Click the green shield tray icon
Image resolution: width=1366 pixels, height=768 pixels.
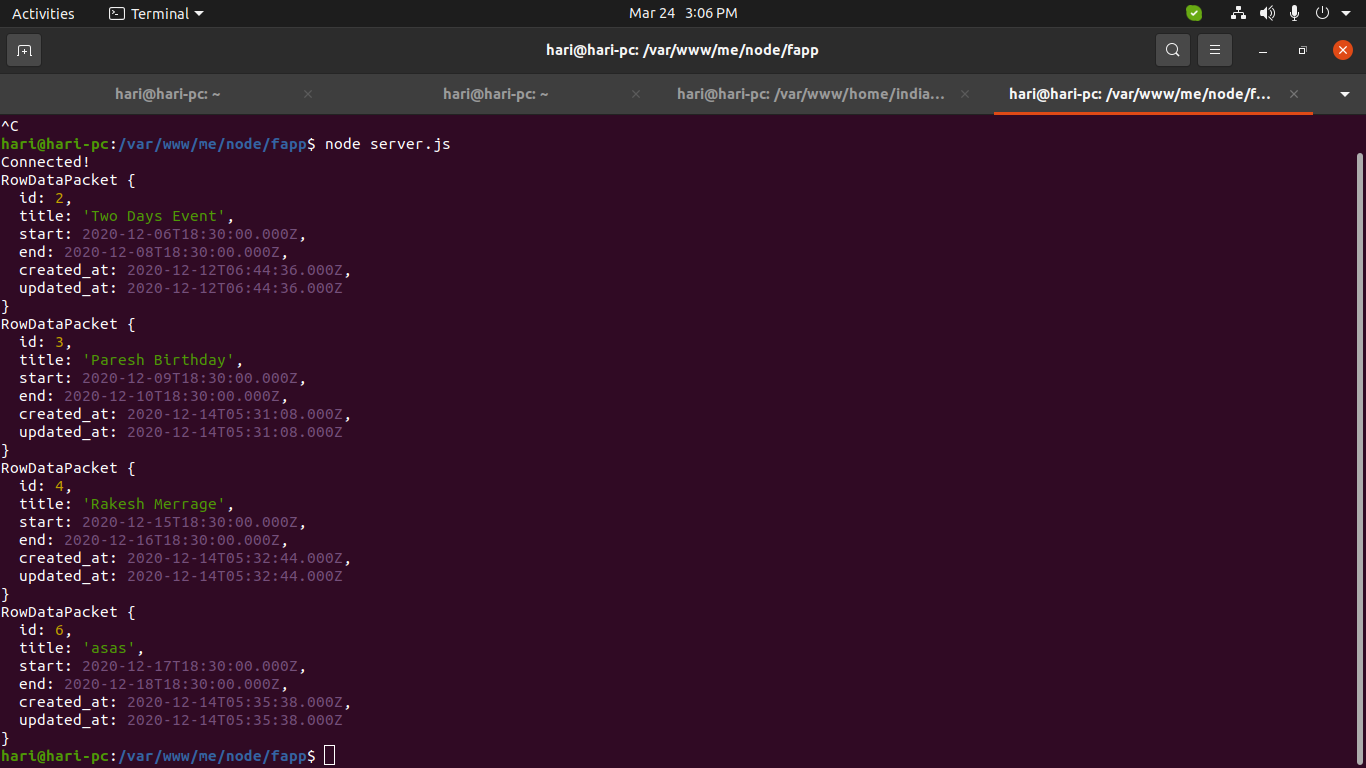coord(1194,13)
